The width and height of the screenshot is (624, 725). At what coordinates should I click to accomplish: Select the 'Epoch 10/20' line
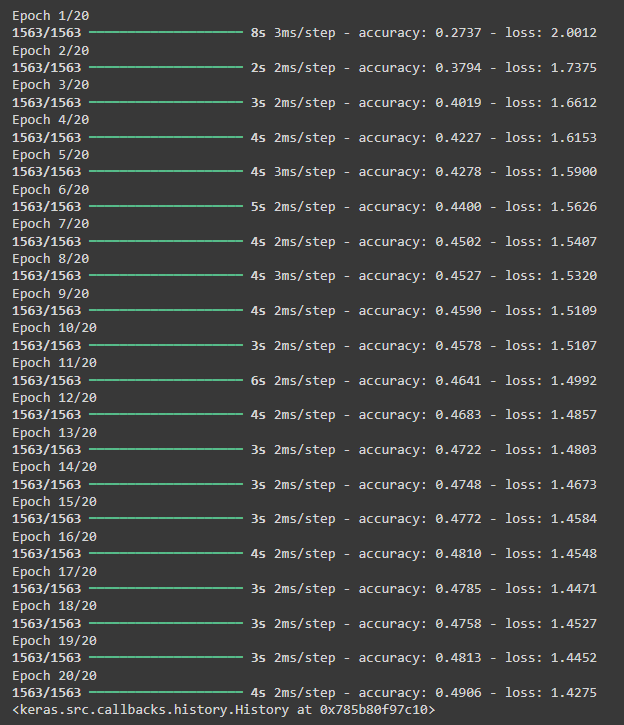tap(54, 328)
